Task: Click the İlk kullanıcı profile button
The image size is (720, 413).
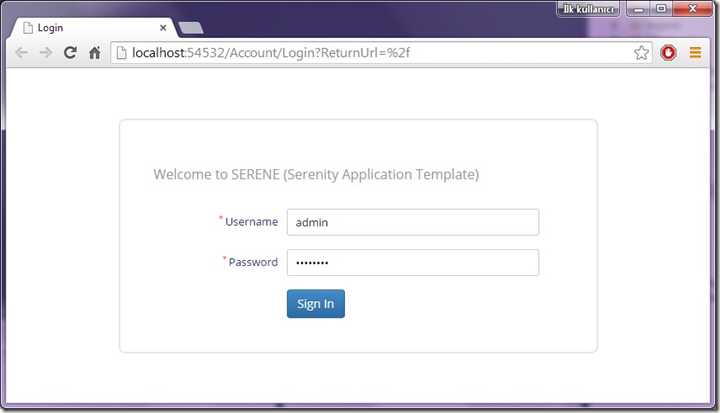Action: coord(588,9)
